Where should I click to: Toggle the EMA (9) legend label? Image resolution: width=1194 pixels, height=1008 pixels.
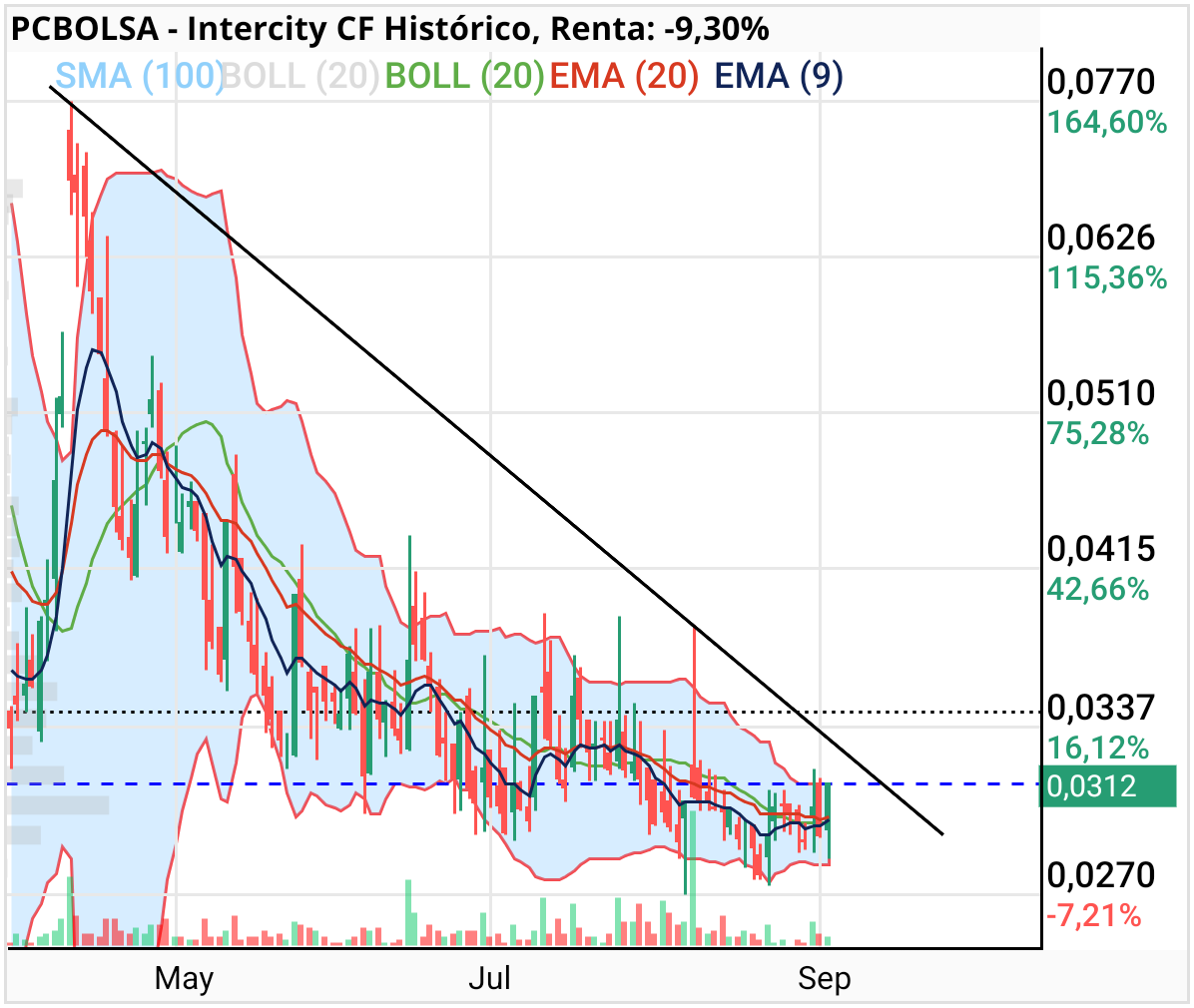[779, 76]
